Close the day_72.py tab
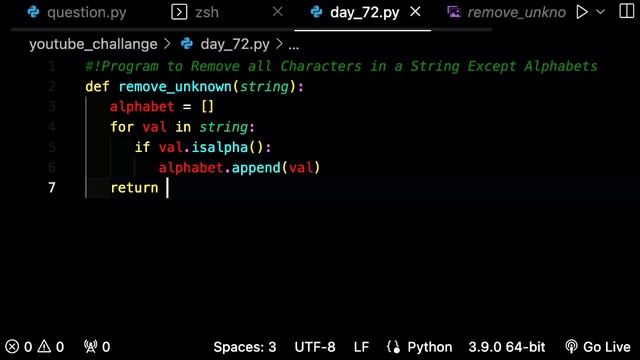This screenshot has height=360, width=640. point(416,12)
